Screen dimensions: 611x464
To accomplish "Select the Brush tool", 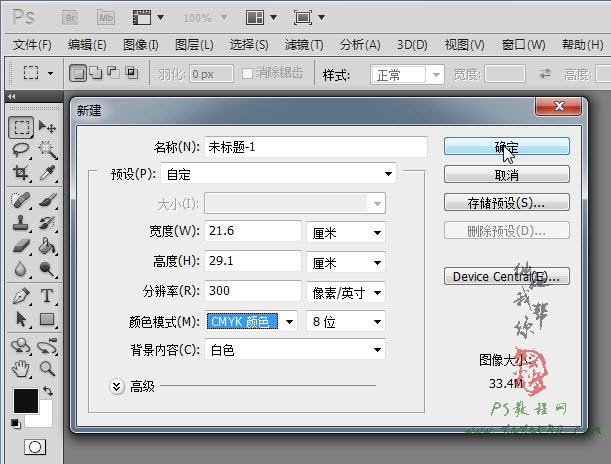I will point(47,200).
